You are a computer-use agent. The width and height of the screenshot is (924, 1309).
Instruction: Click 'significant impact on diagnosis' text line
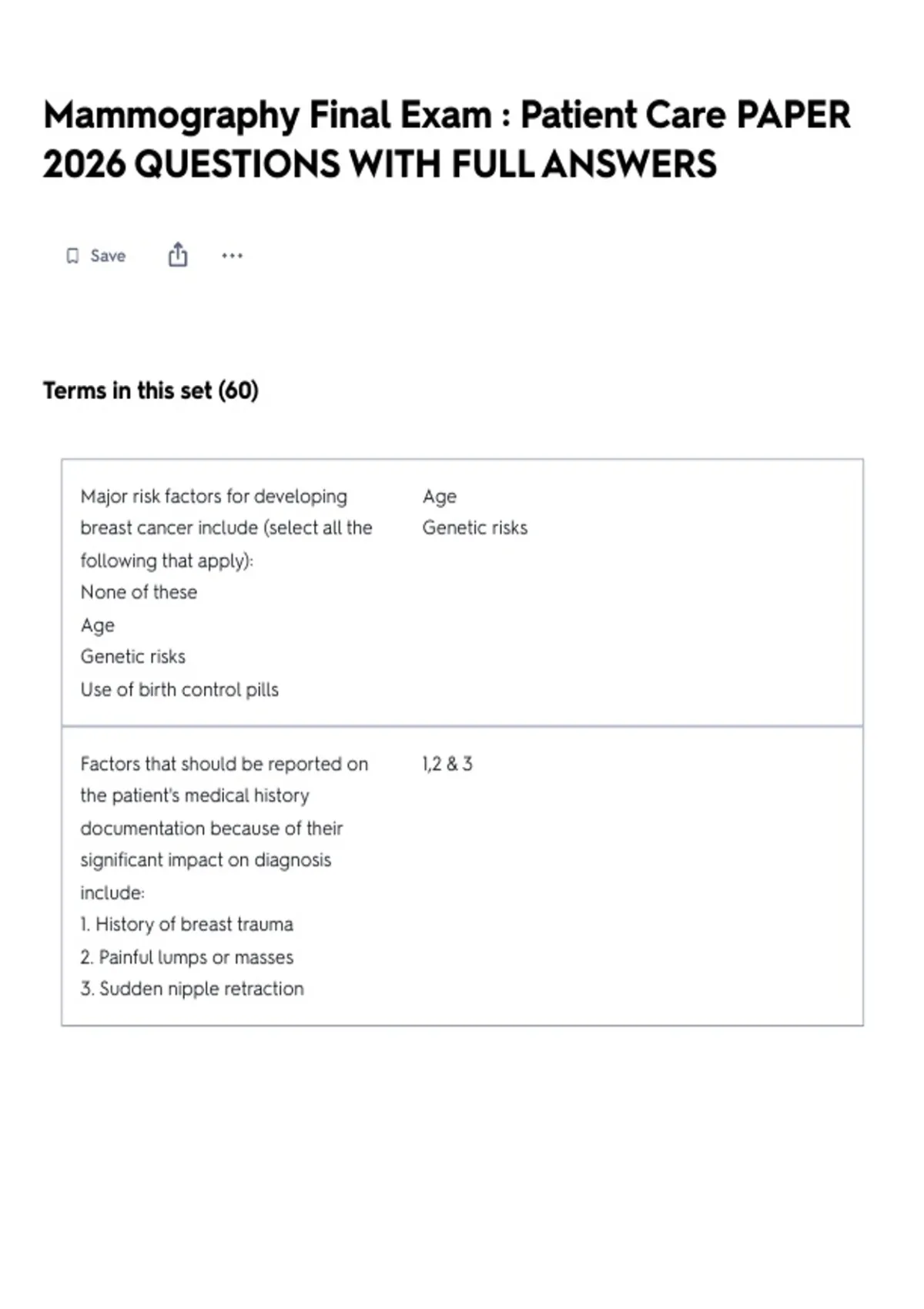point(206,860)
